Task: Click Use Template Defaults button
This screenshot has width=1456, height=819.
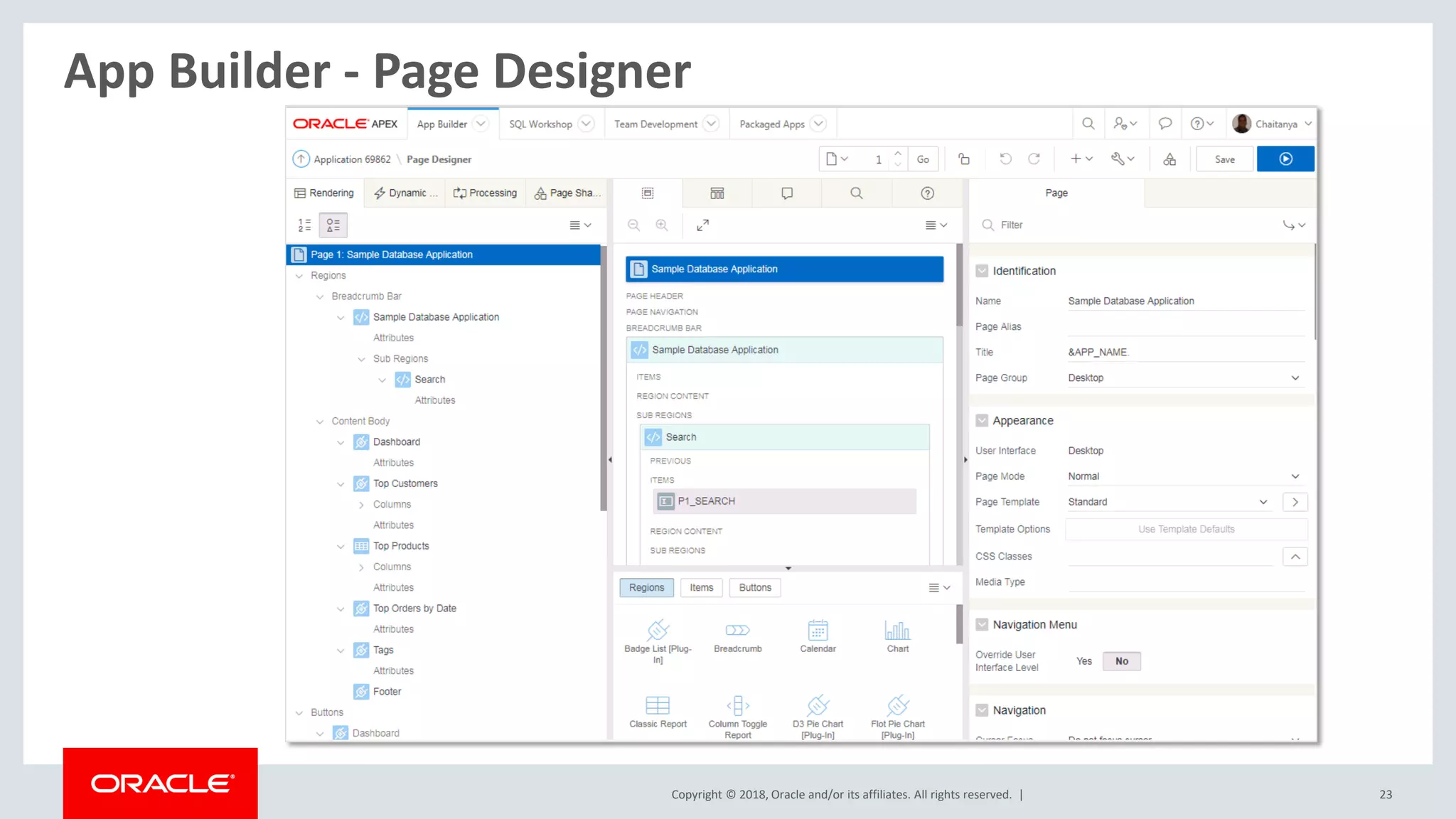Action: tap(1186, 529)
